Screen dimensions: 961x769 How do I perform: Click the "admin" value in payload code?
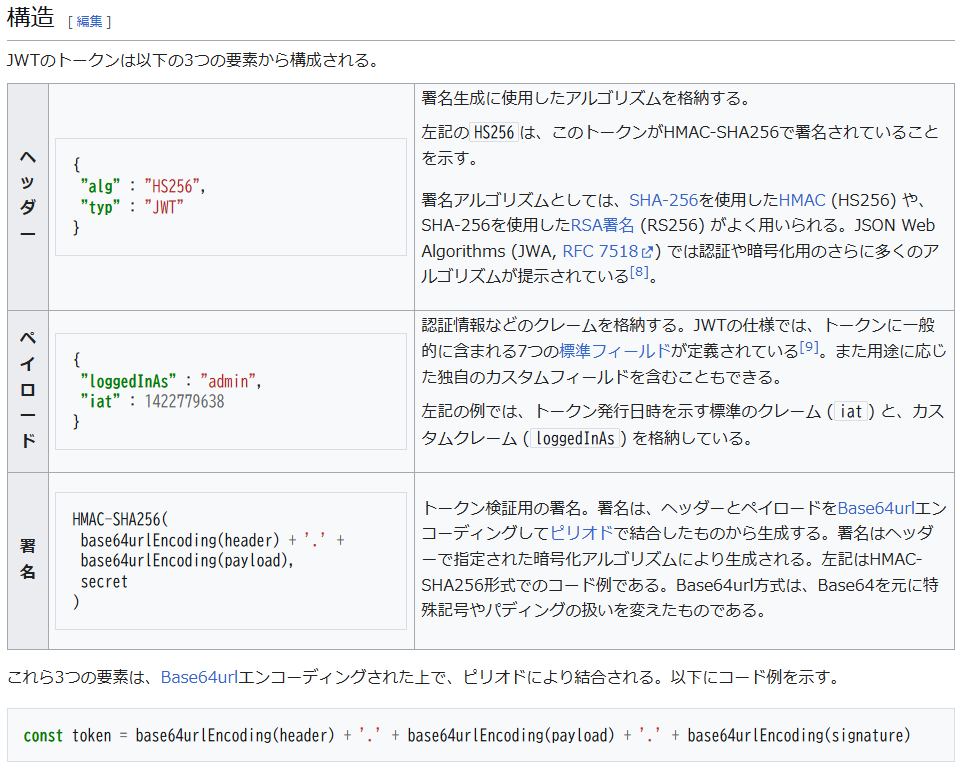[x=228, y=381]
